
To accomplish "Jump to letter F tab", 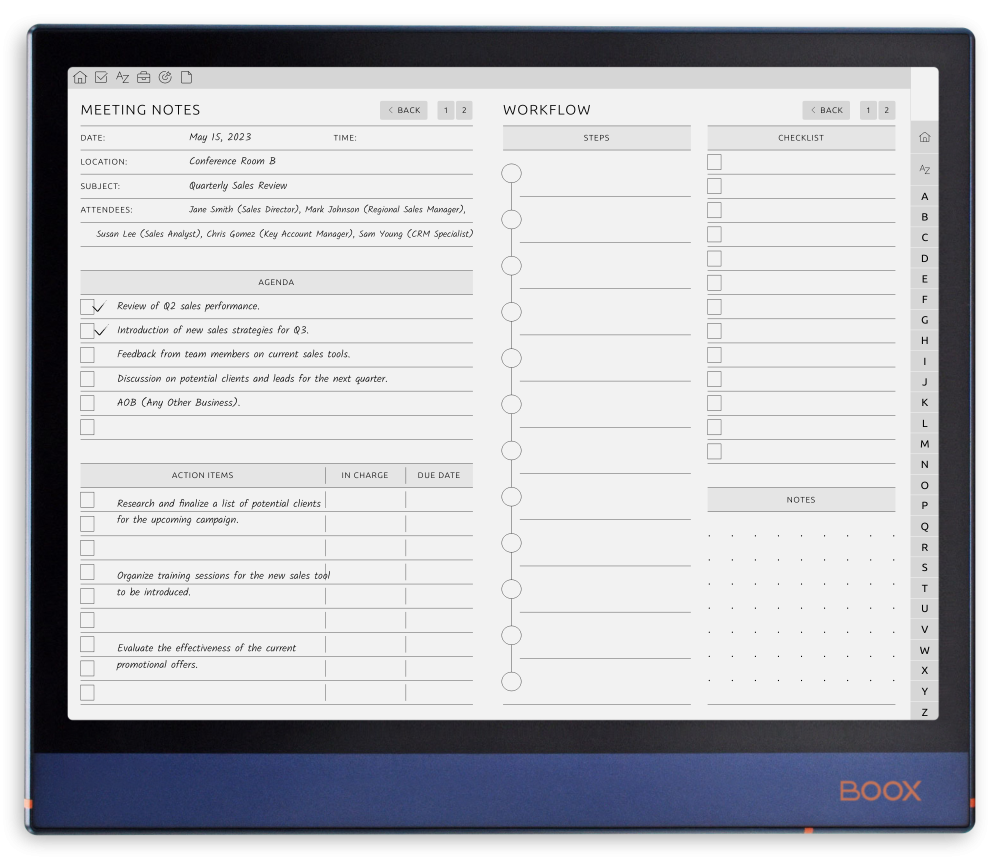I will (x=925, y=299).
